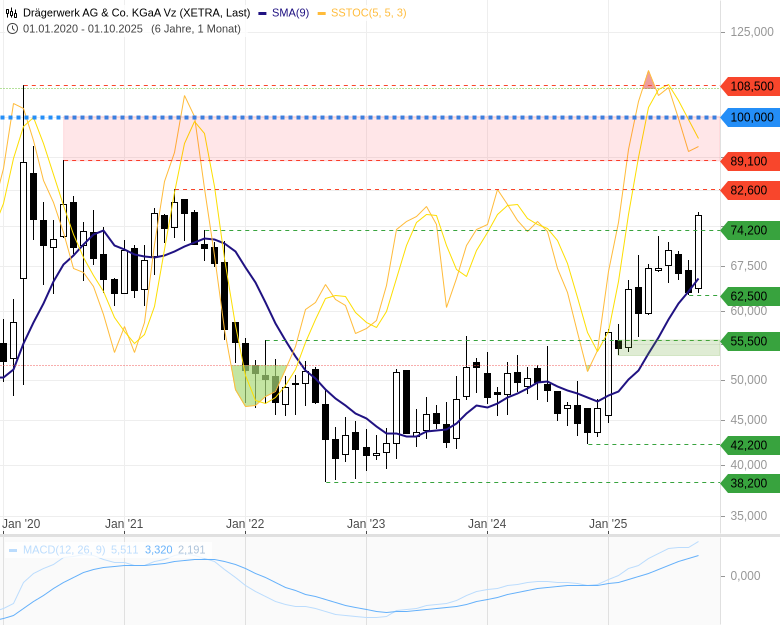
Task: Click the green 55,500 support label
Action: coord(749,341)
